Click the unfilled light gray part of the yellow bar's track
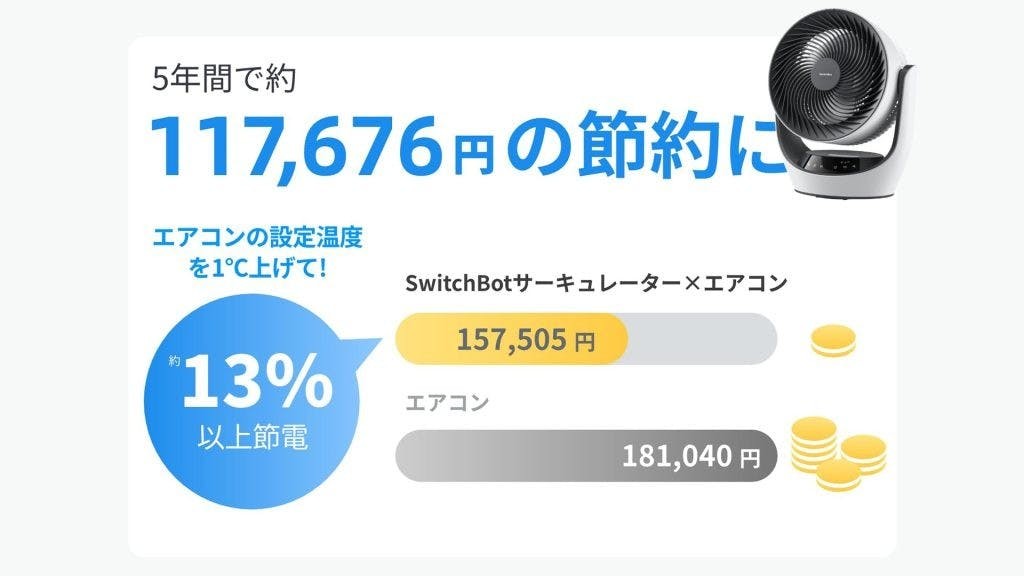The width and height of the screenshot is (1024, 576). coord(700,340)
